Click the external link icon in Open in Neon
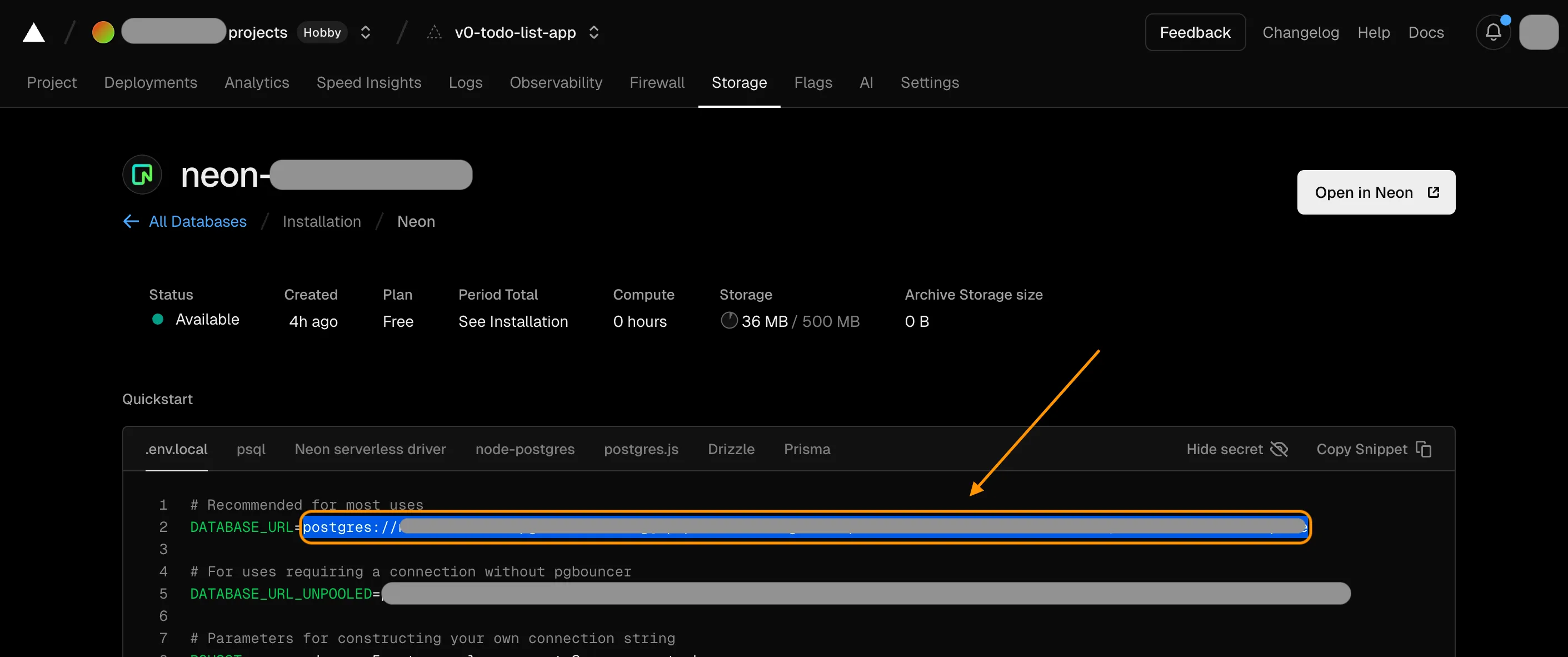This screenshot has height=657, width=1568. point(1433,192)
